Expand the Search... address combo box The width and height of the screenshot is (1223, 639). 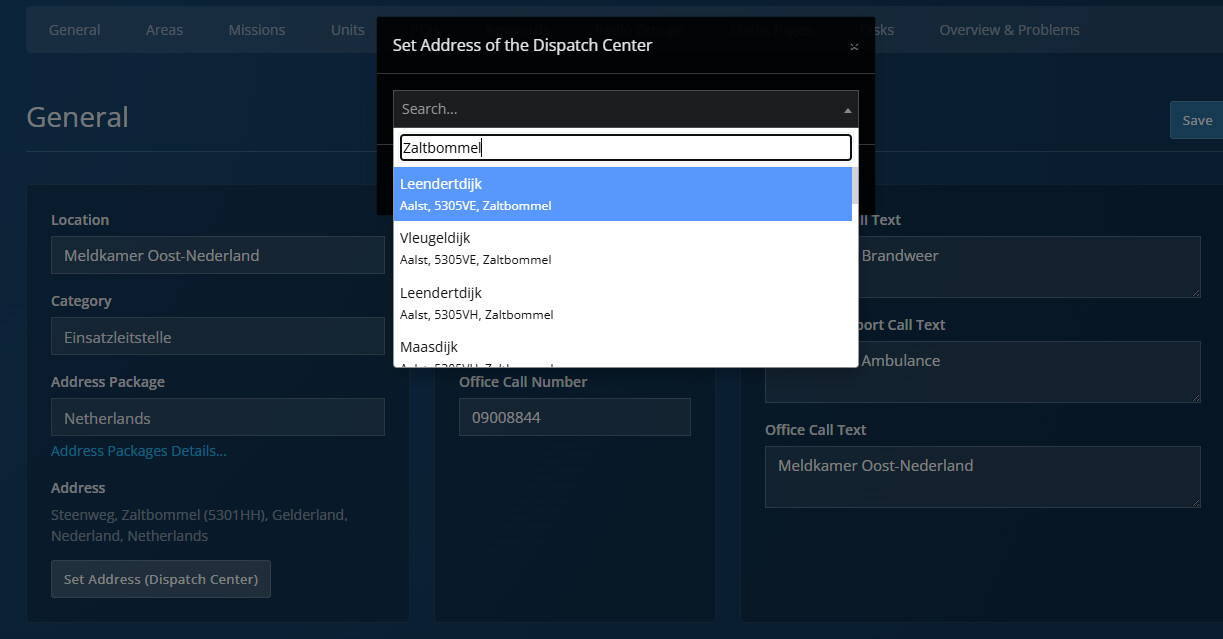coord(625,109)
